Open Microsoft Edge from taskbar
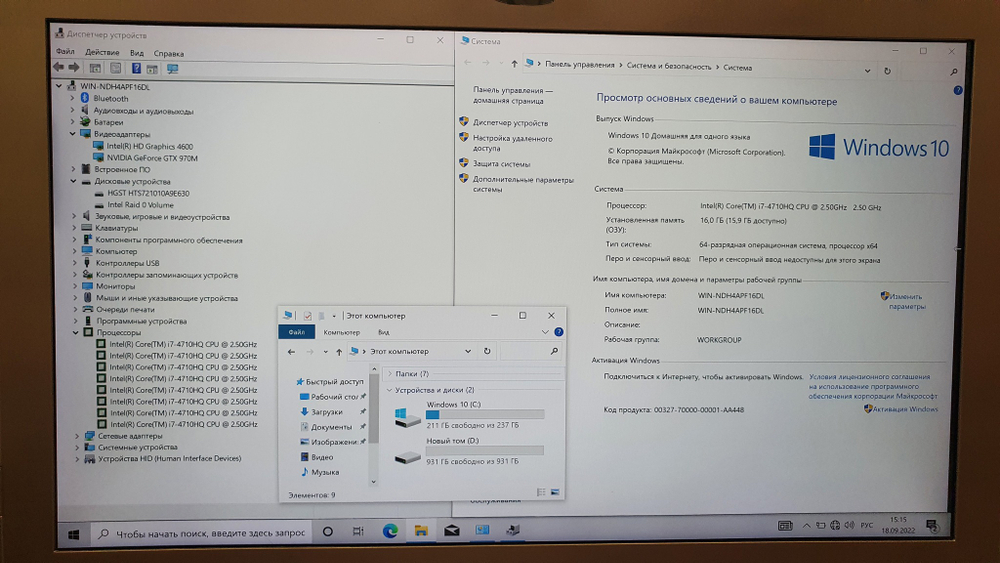The height and width of the screenshot is (563, 1000). (x=390, y=530)
